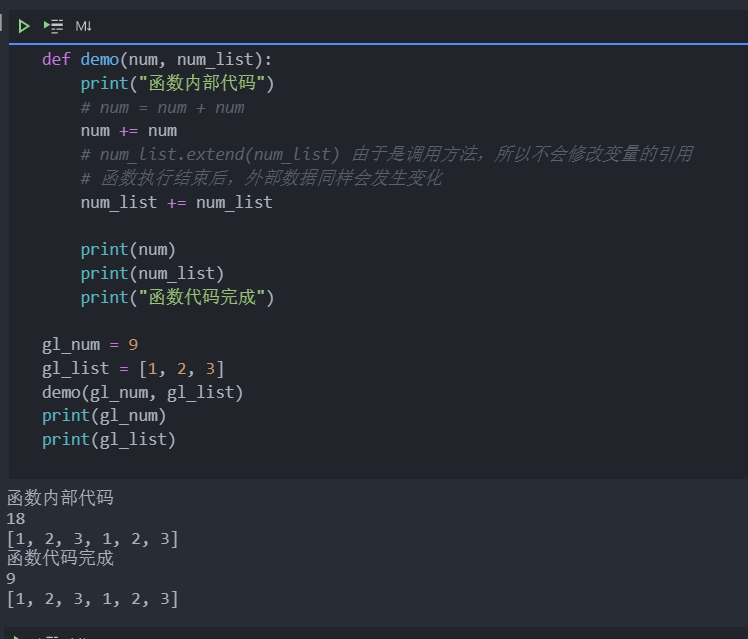Click the comment '# num = num + num'

click(x=163, y=108)
